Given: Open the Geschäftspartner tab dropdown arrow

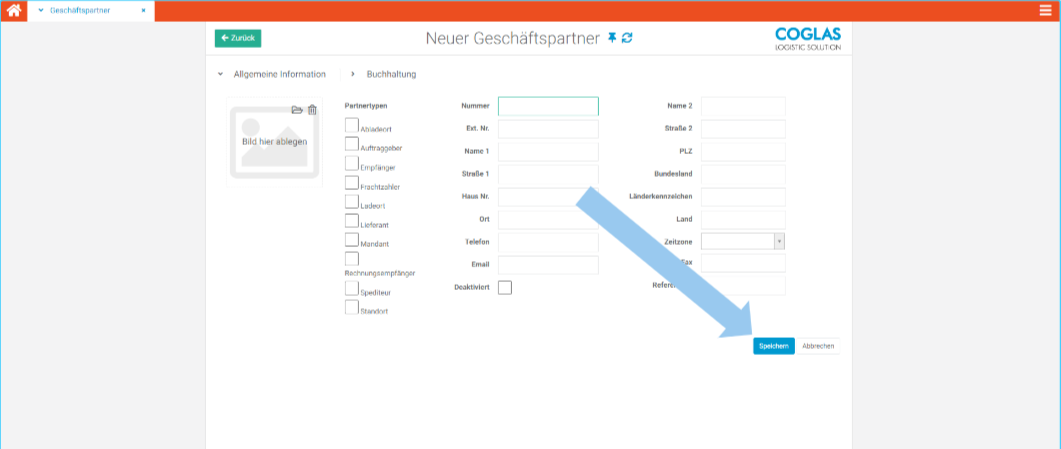Looking at the screenshot, I should tap(40, 11).
